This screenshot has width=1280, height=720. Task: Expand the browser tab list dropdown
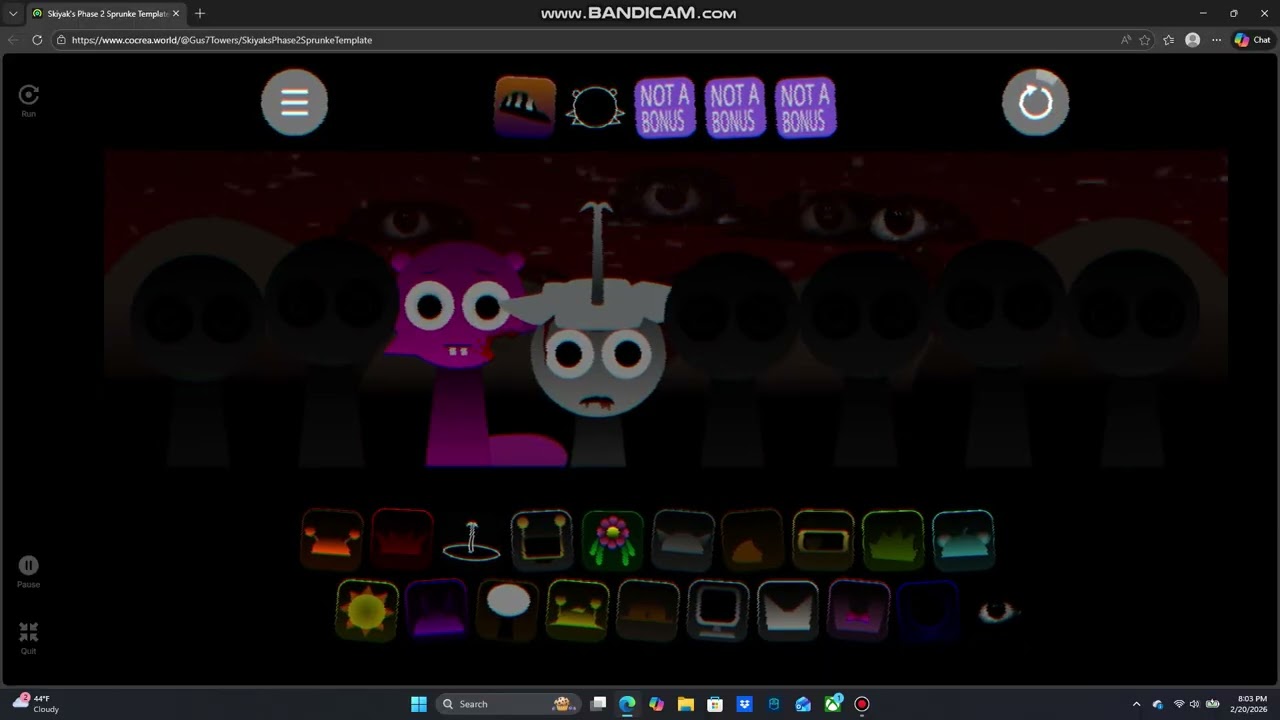click(13, 13)
